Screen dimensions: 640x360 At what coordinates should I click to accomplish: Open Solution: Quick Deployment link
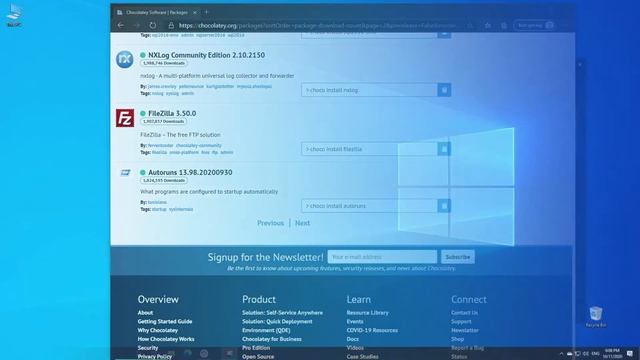pyautogui.click(x=277, y=321)
